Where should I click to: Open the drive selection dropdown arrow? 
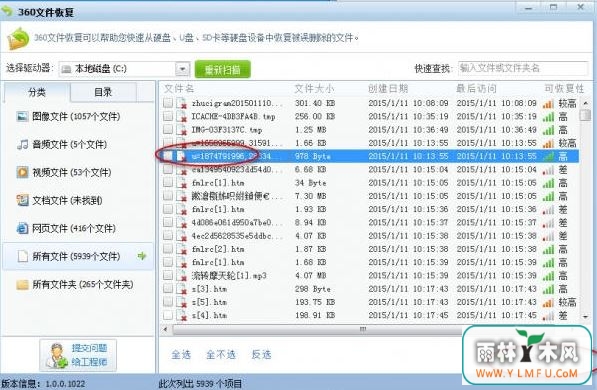click(182, 69)
